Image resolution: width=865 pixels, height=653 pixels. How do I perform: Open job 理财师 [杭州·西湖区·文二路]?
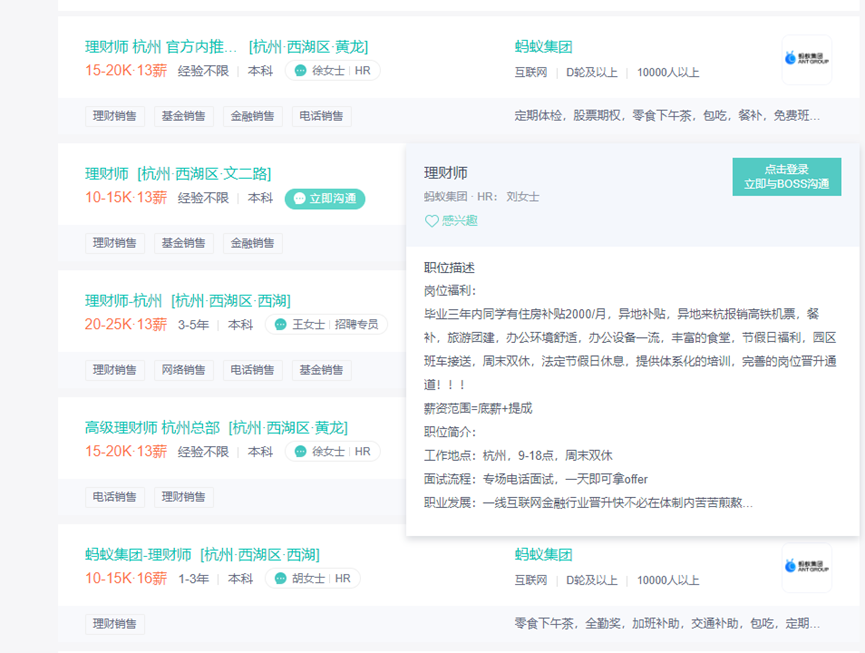tap(178, 174)
